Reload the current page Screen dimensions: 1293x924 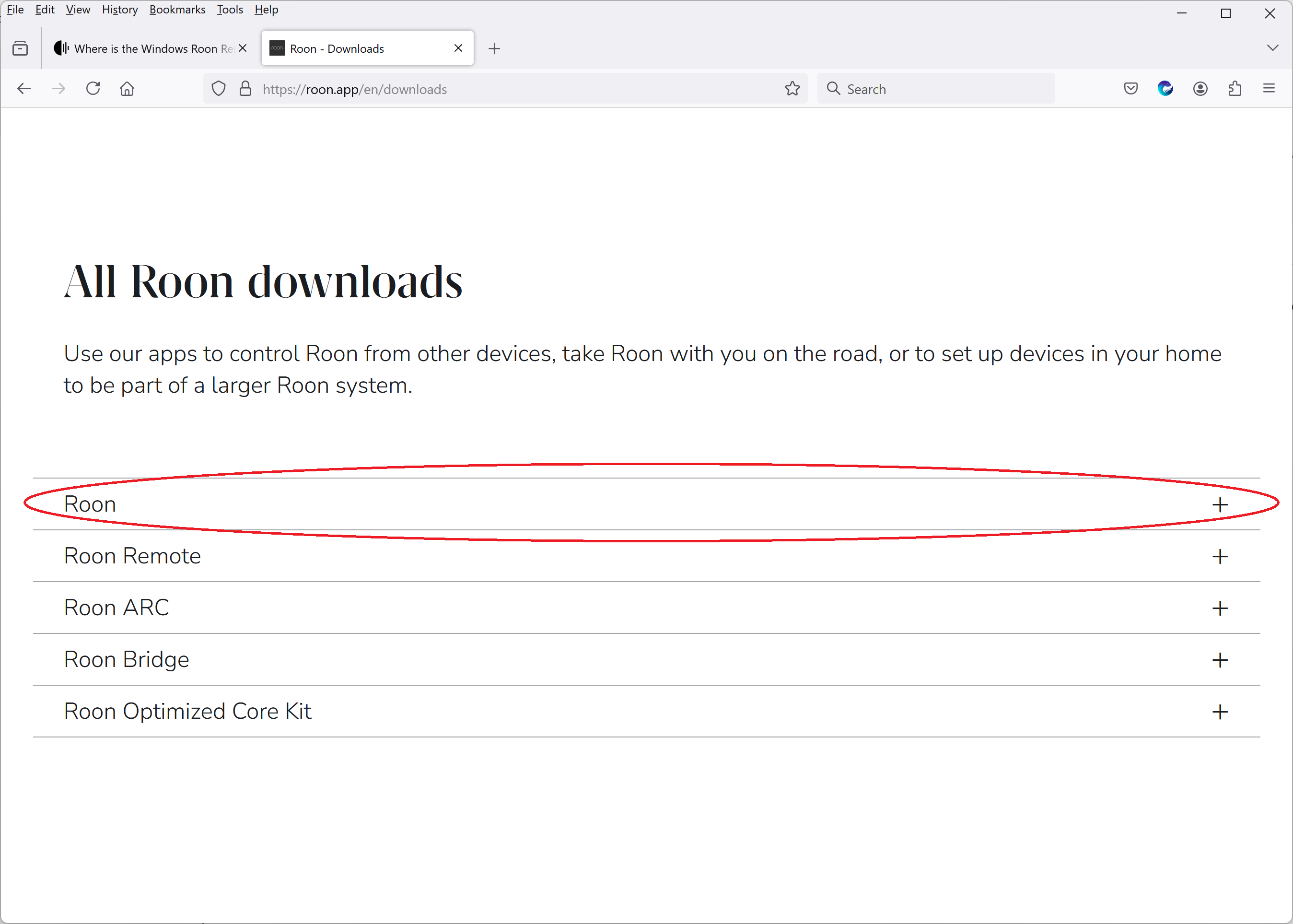pos(93,89)
